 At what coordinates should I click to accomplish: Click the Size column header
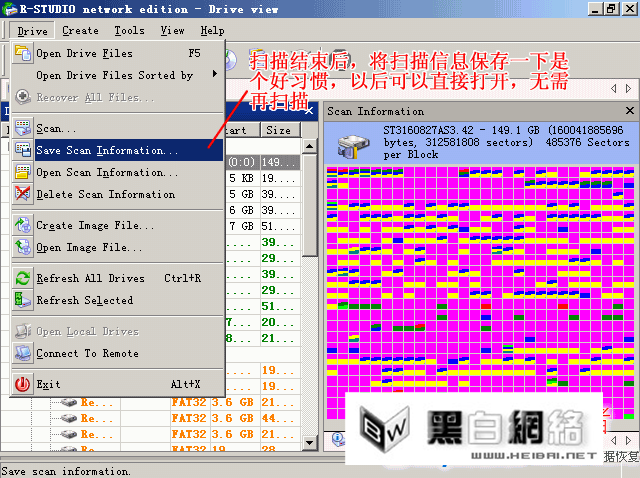click(x=278, y=130)
